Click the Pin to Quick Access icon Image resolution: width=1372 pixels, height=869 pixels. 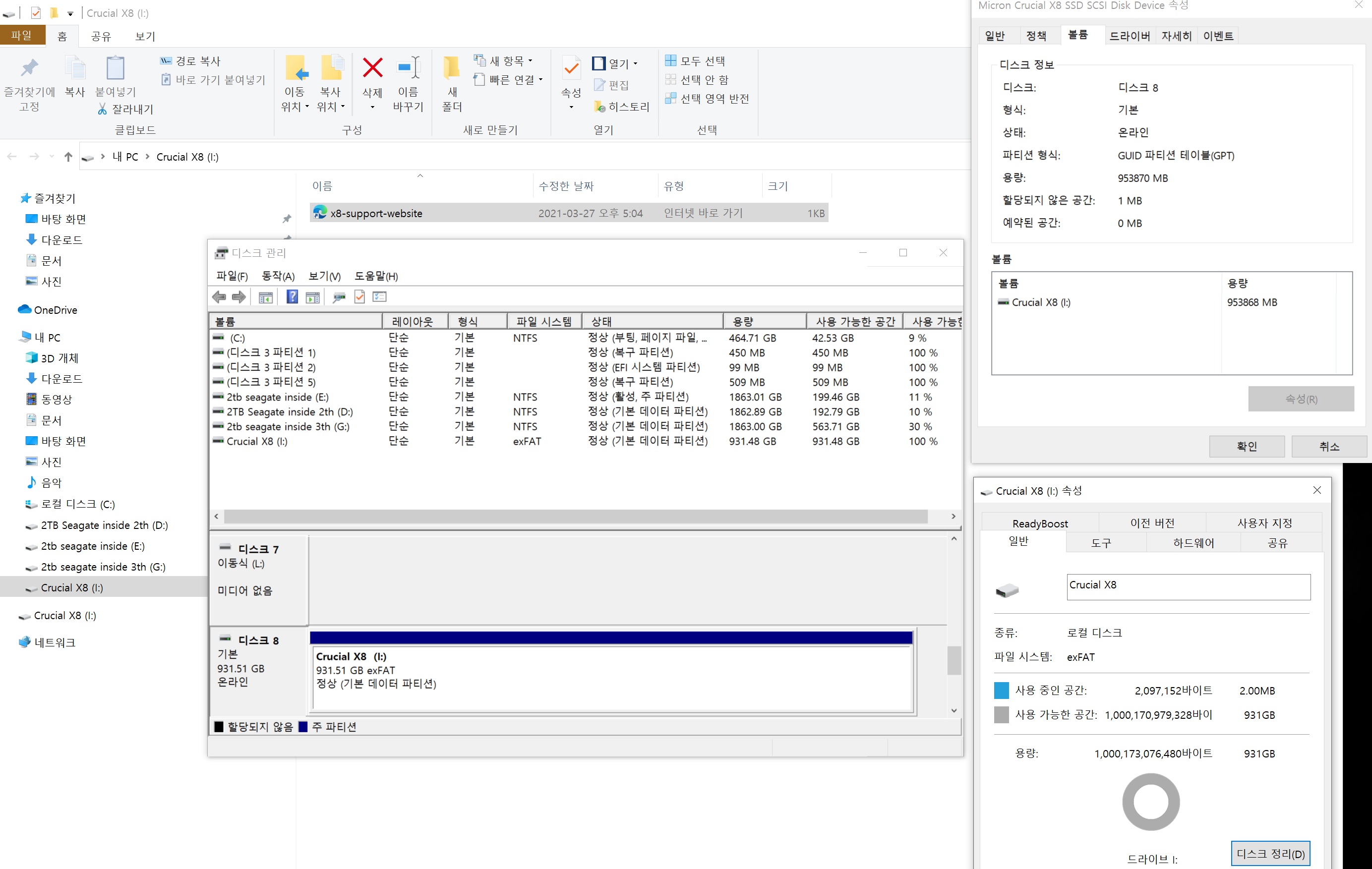pos(29,68)
